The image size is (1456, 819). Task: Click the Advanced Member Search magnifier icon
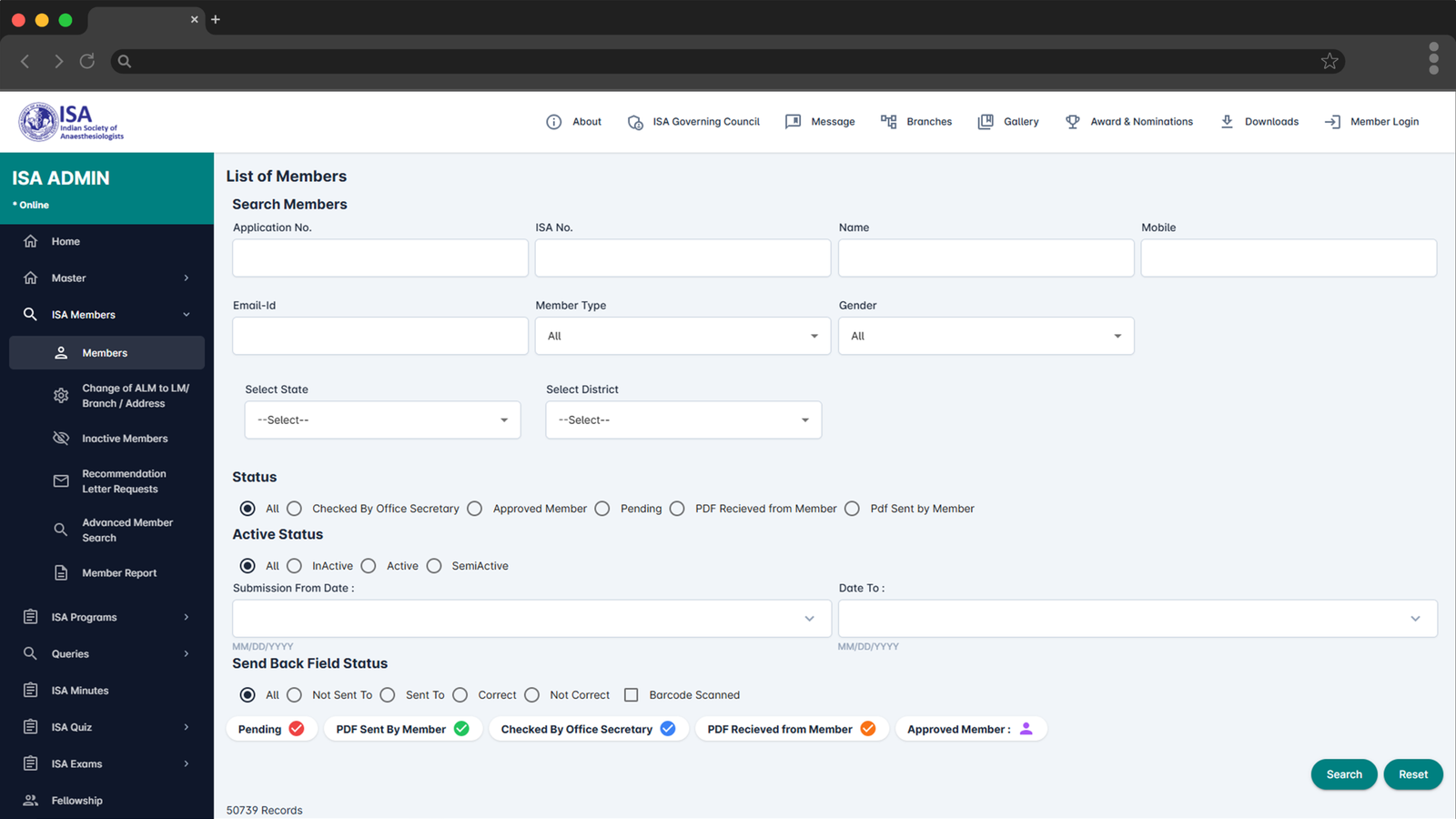pos(61,530)
